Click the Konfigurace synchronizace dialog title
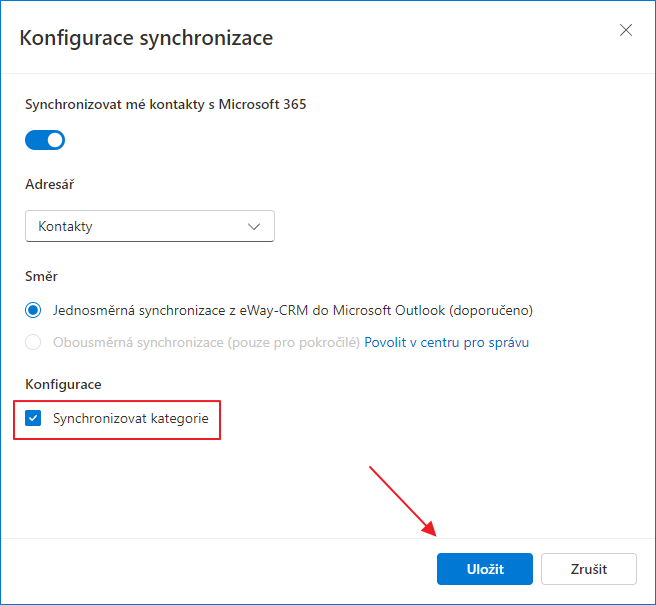Image resolution: width=656 pixels, height=605 pixels. pos(146,38)
